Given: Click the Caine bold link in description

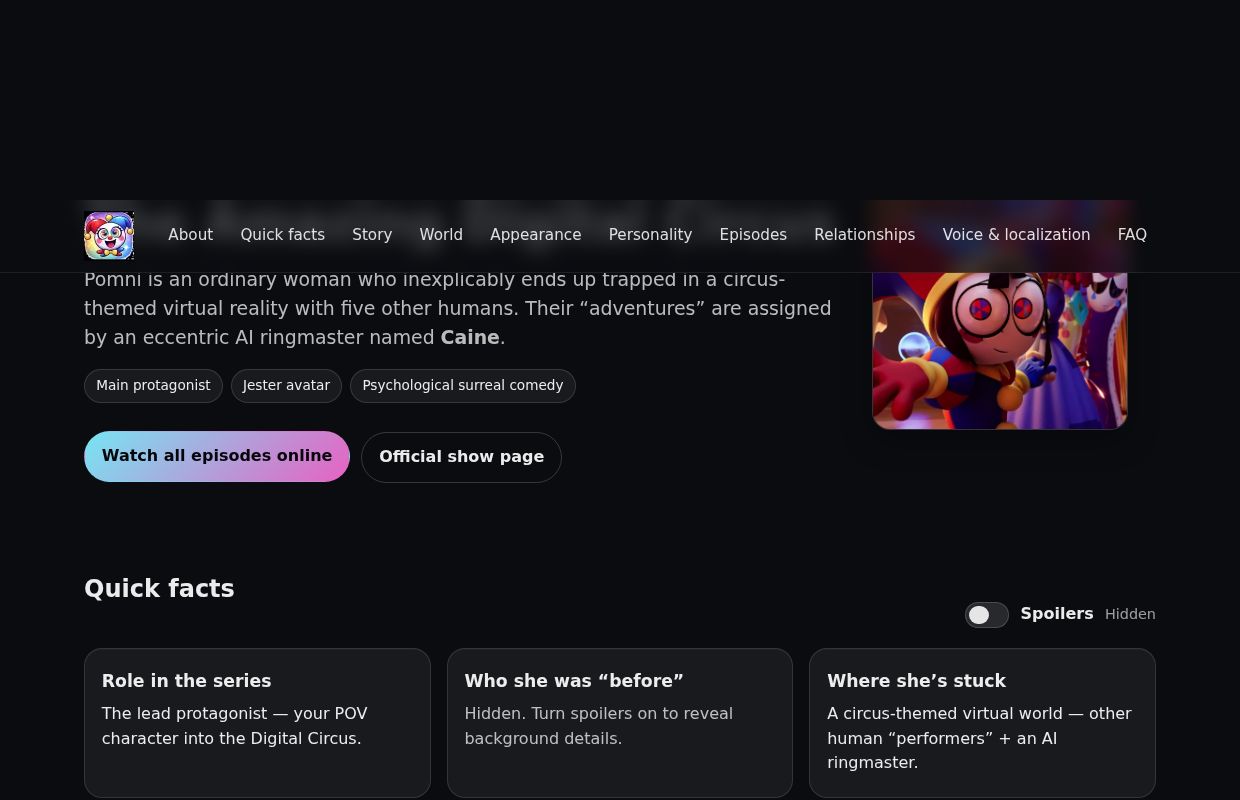Looking at the screenshot, I should point(469,337).
